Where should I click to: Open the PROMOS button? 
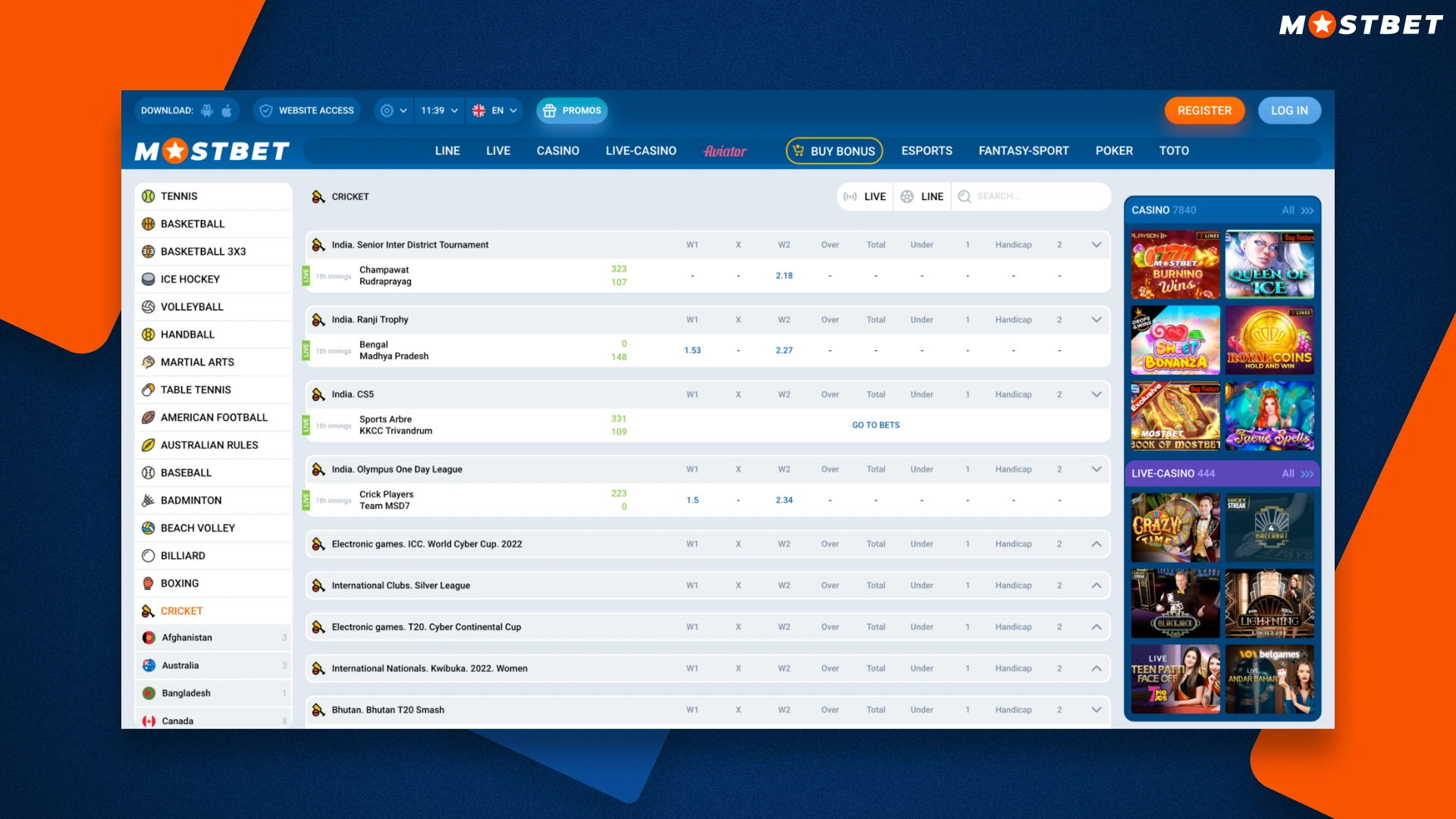coord(572,111)
